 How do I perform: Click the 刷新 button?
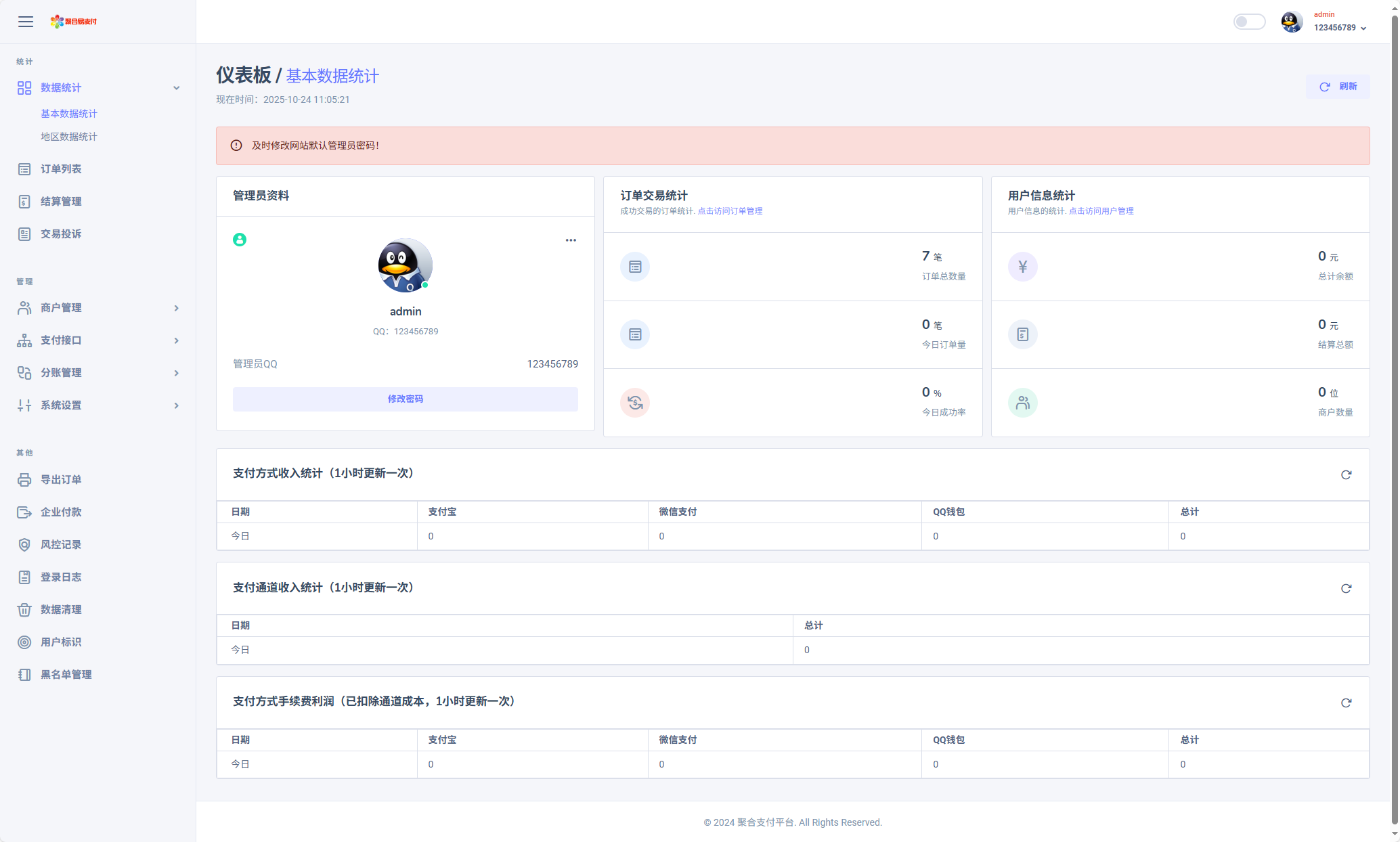coord(1338,87)
